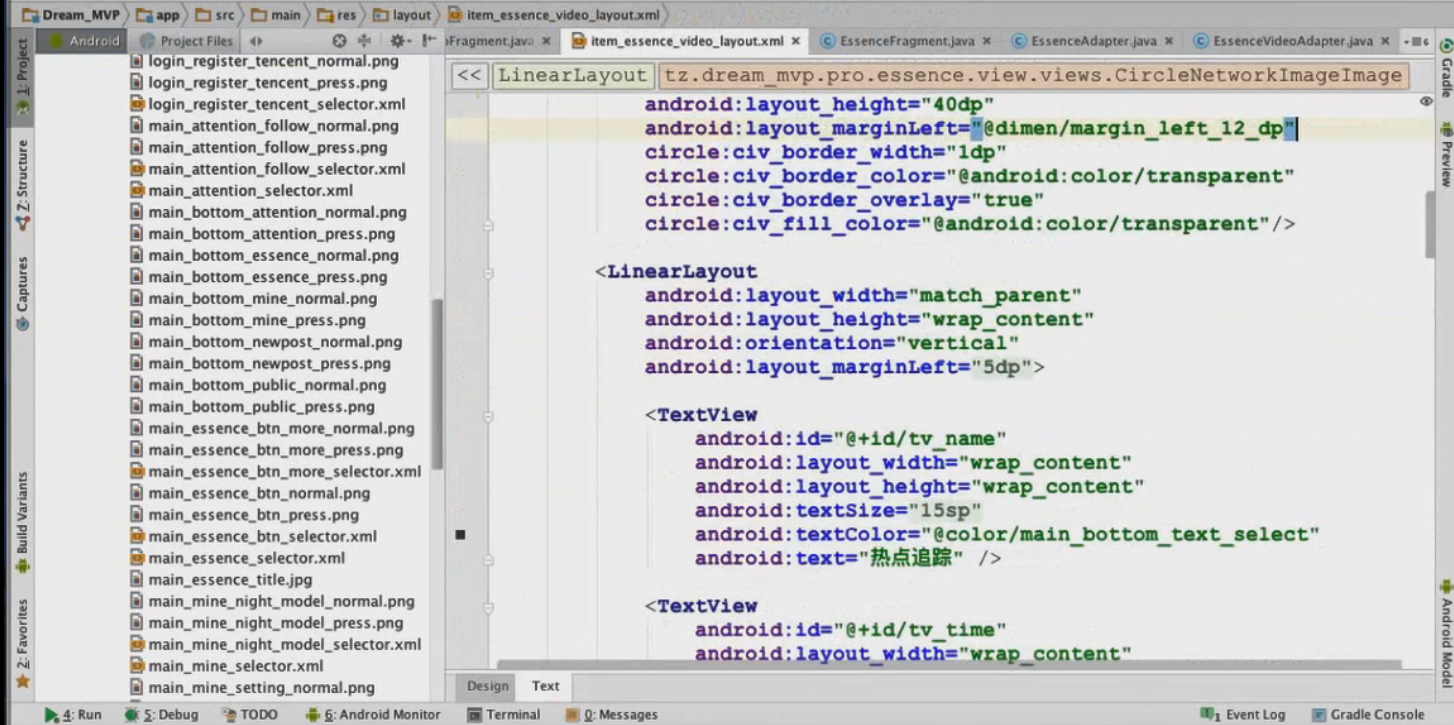The height and width of the screenshot is (725, 1454).
Task: Click the class icon on EssenceAdapter.java tab
Action: coord(1019,41)
